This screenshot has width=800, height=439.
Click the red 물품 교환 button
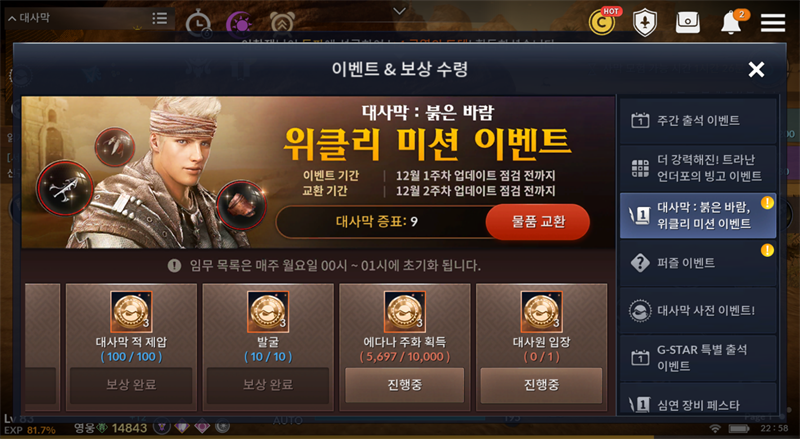(x=538, y=222)
